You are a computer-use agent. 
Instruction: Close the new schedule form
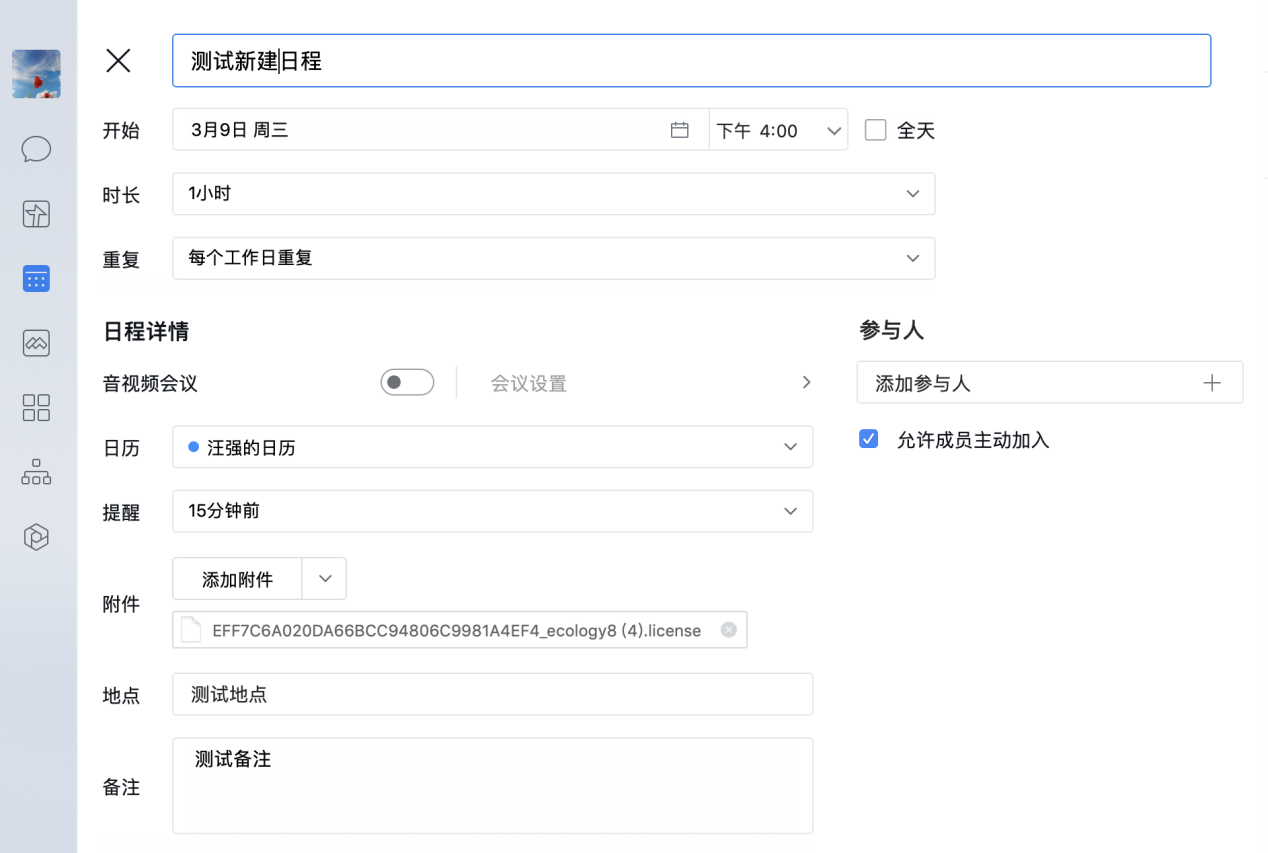click(x=118, y=61)
